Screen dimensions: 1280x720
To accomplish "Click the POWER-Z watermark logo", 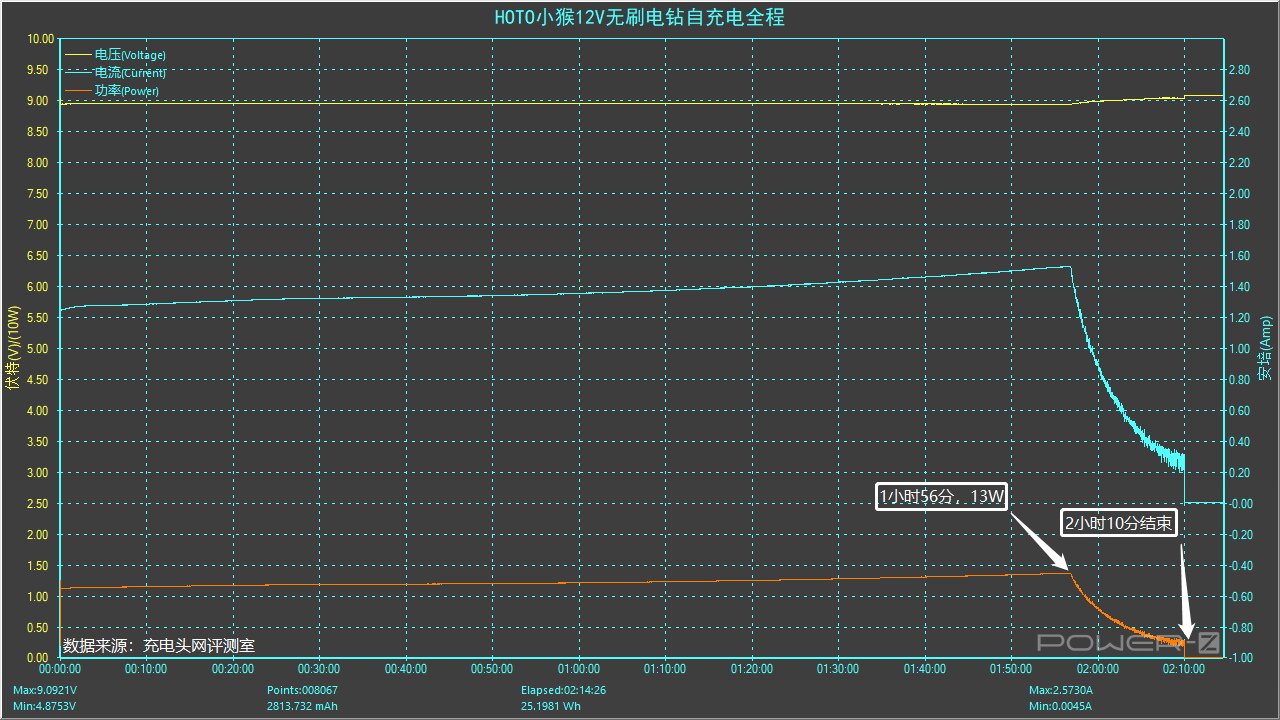I will coord(1128,643).
